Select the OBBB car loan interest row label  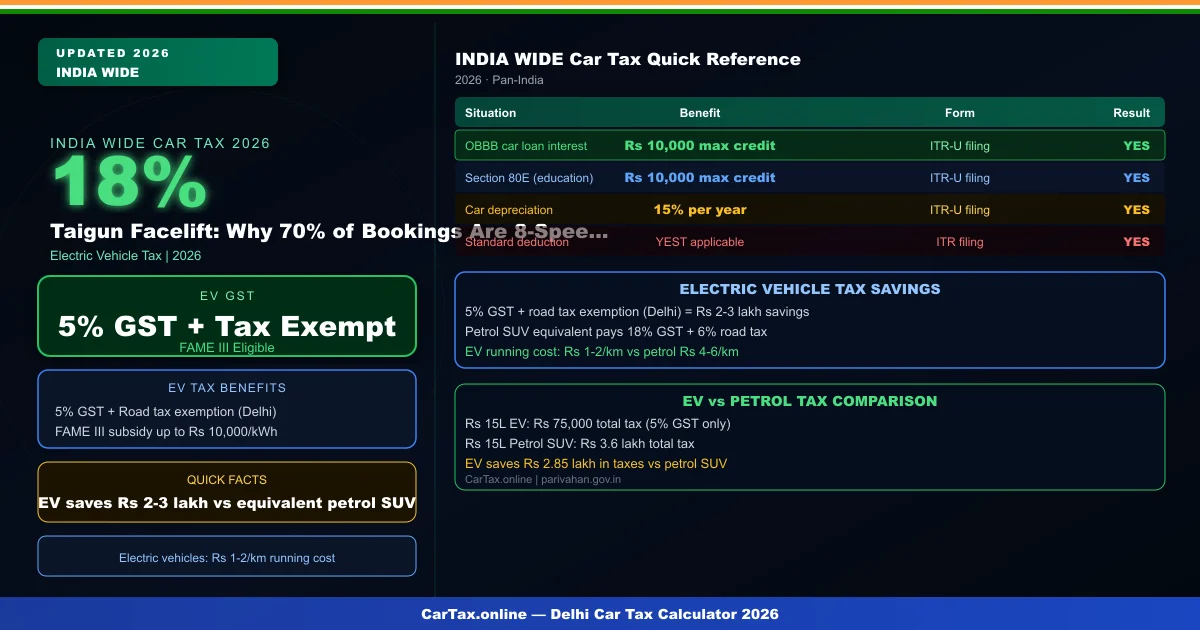point(526,146)
